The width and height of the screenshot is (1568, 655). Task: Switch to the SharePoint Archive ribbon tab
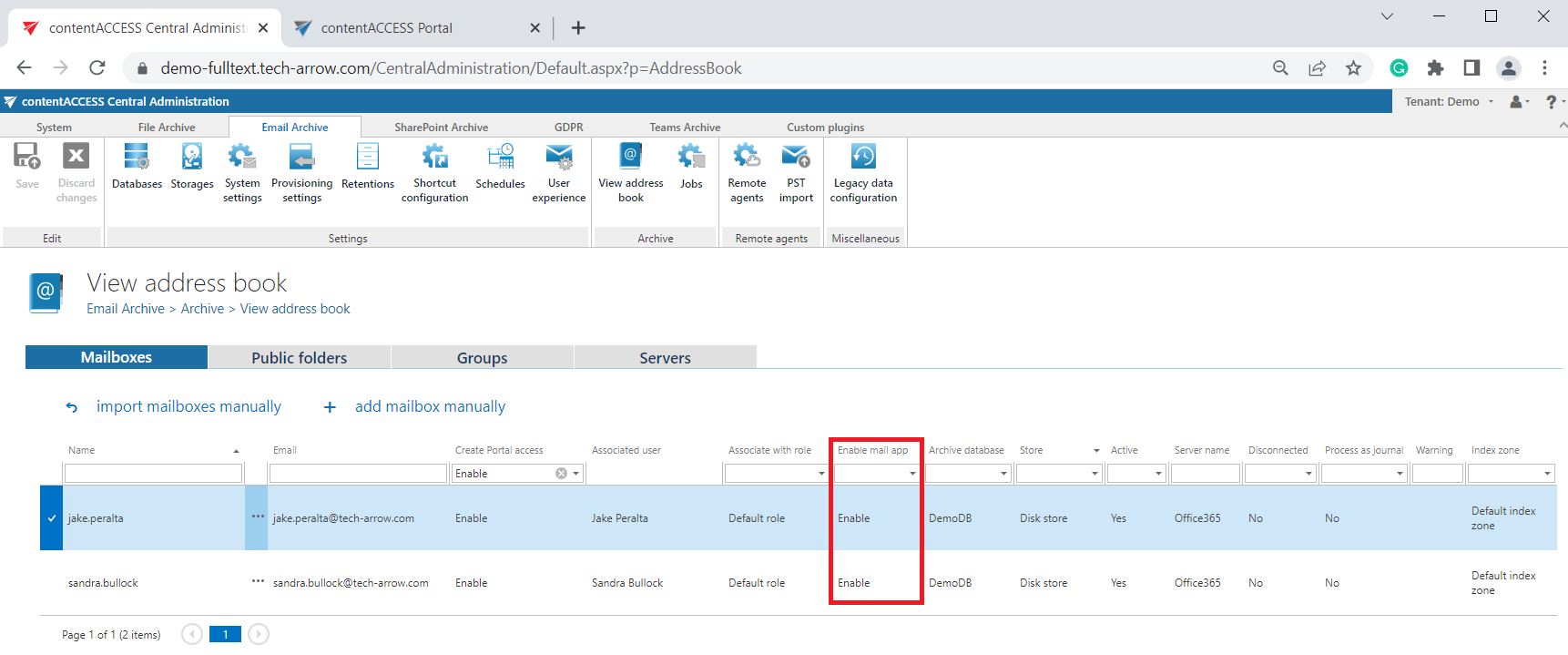click(x=441, y=128)
